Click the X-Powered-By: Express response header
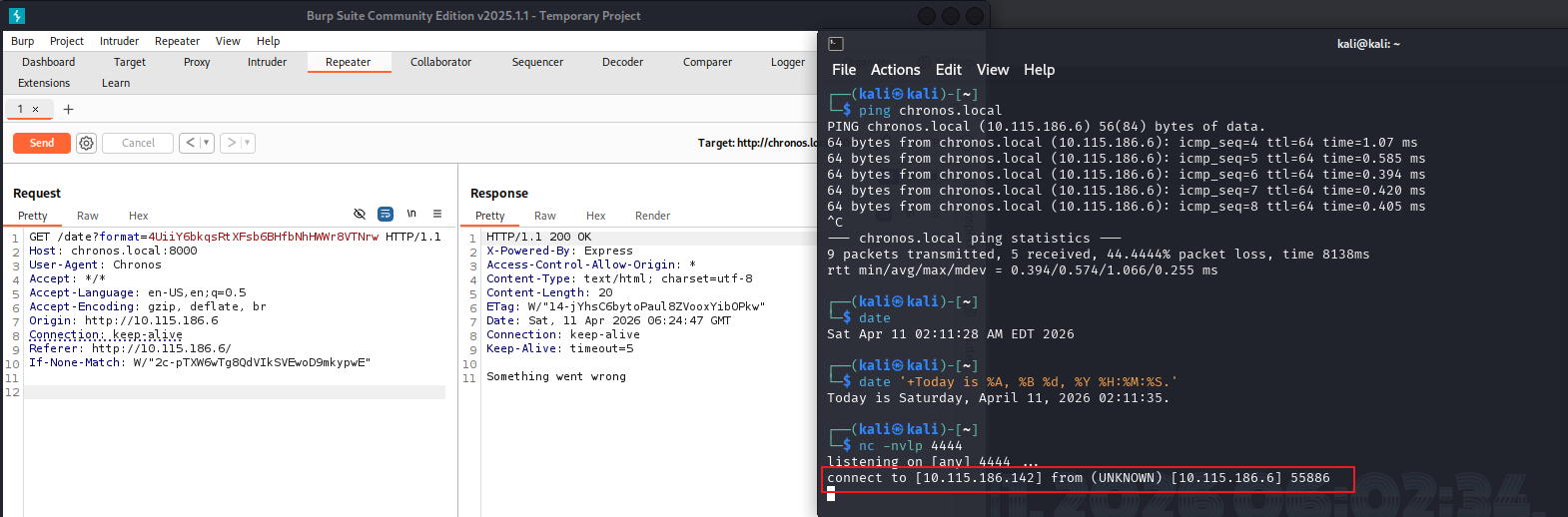1568x517 pixels. coord(559,251)
